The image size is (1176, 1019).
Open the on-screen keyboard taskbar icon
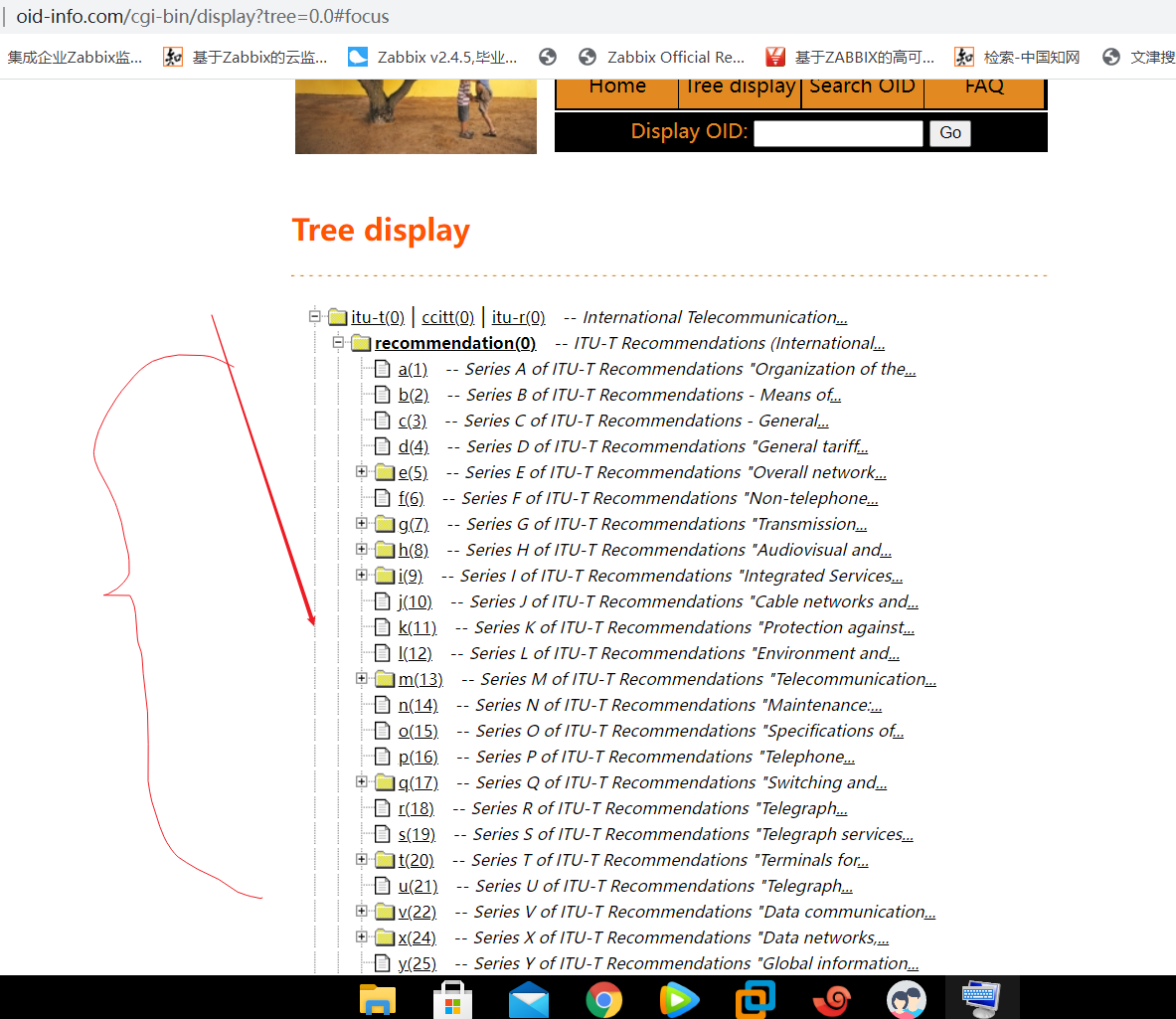pyautogui.click(x=982, y=999)
